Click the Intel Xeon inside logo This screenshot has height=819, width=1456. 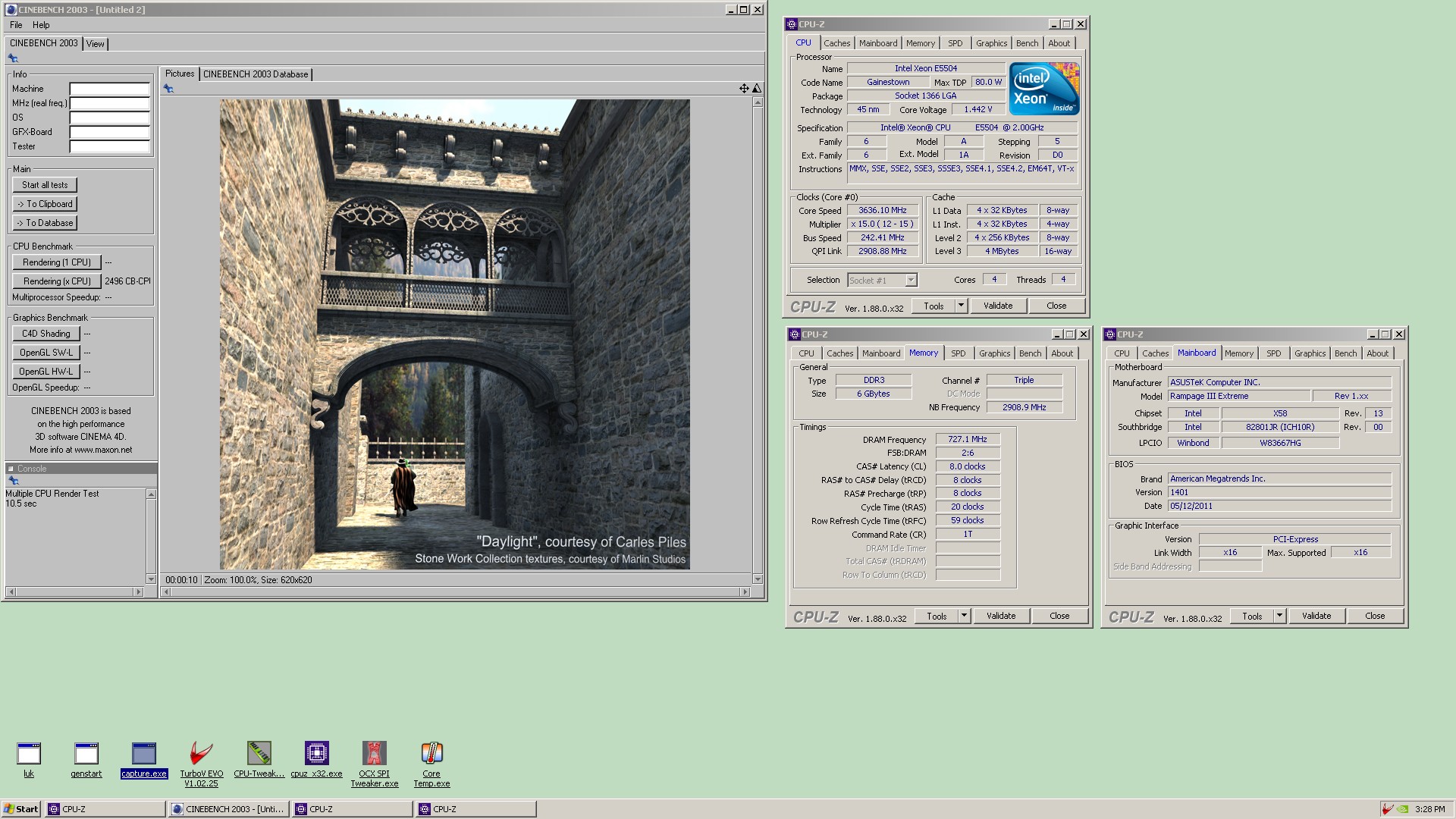pyautogui.click(x=1044, y=89)
